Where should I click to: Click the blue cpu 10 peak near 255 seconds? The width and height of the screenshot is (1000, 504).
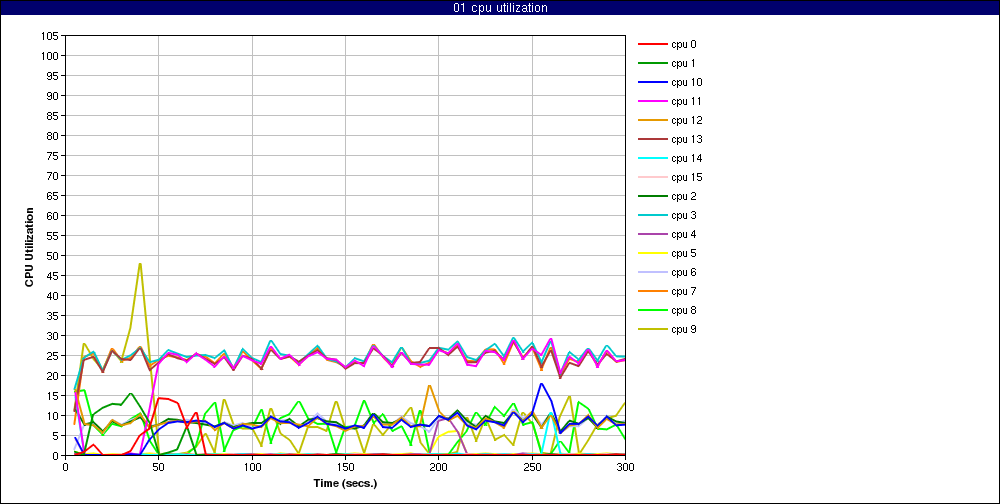(541, 384)
